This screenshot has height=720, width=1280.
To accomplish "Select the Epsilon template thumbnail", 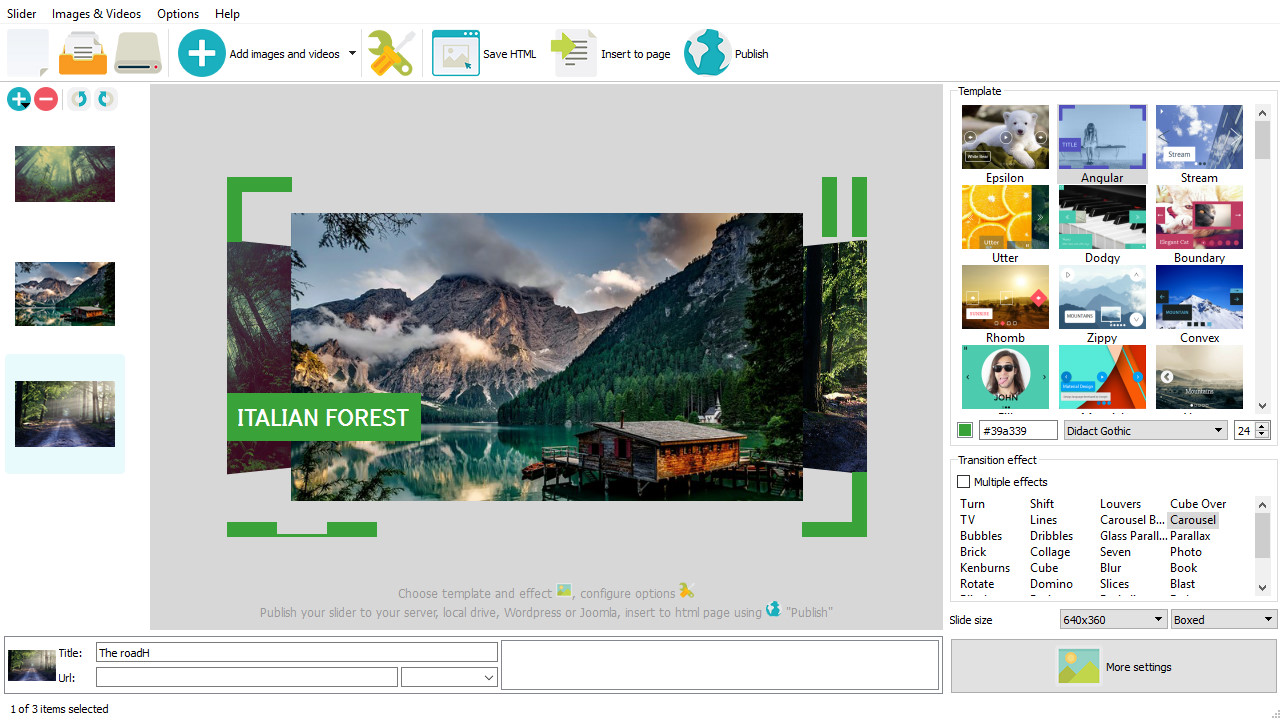I will click(1005, 137).
